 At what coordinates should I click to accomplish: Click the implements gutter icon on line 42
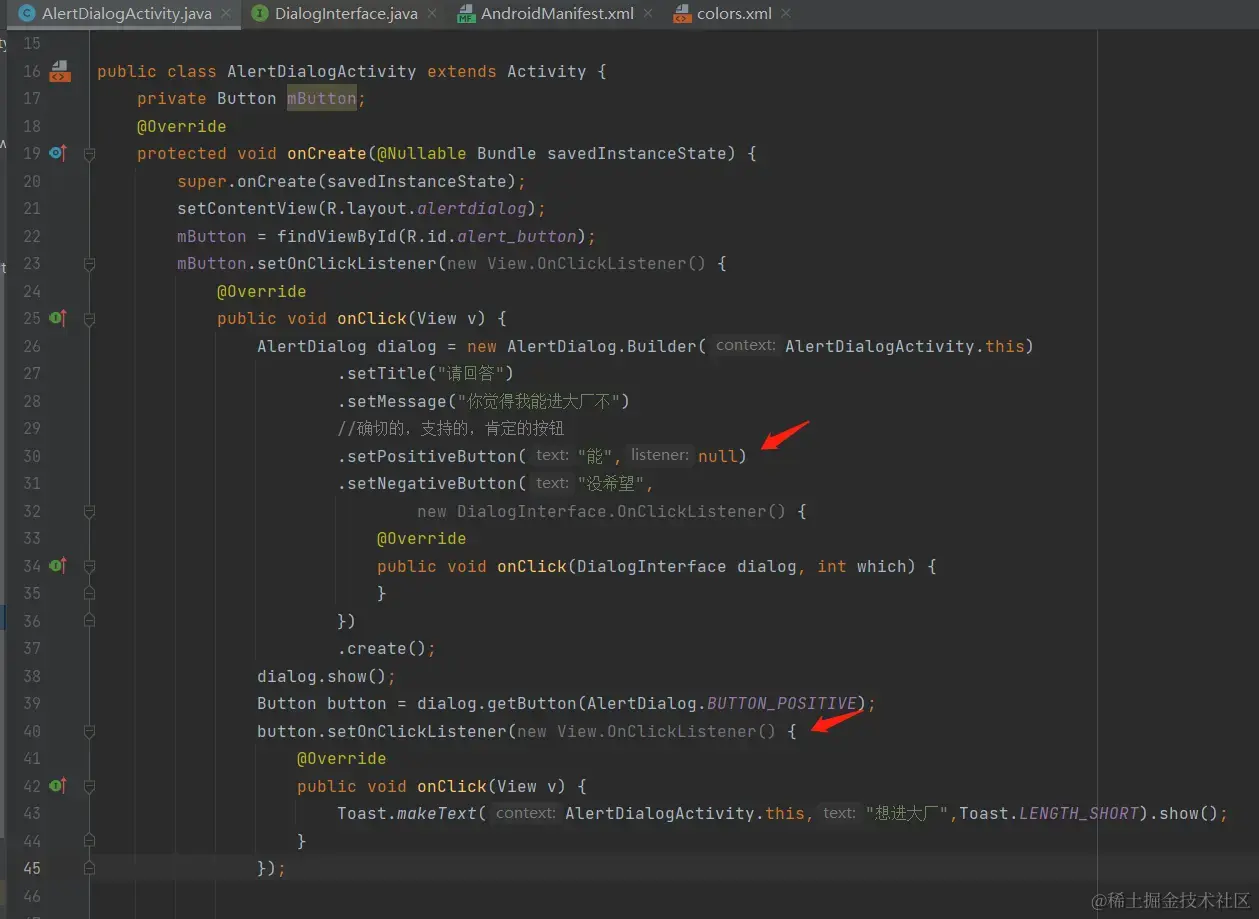tap(58, 786)
